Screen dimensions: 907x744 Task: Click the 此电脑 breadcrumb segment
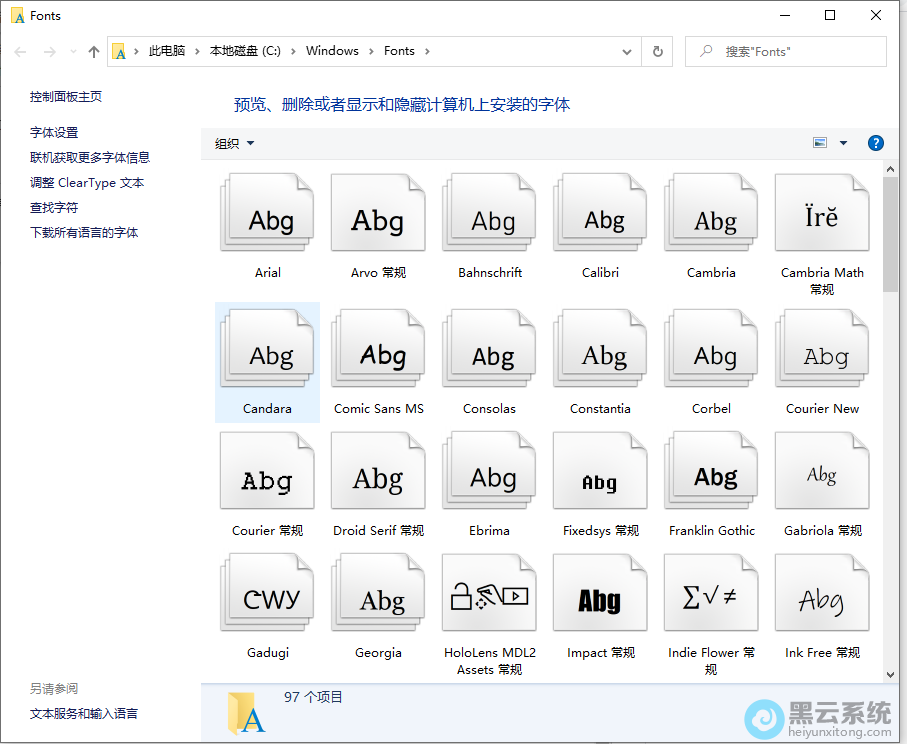point(167,51)
